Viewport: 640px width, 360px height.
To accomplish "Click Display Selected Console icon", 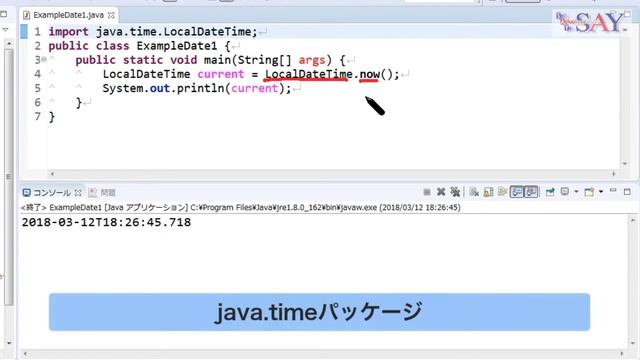I will coord(565,191).
